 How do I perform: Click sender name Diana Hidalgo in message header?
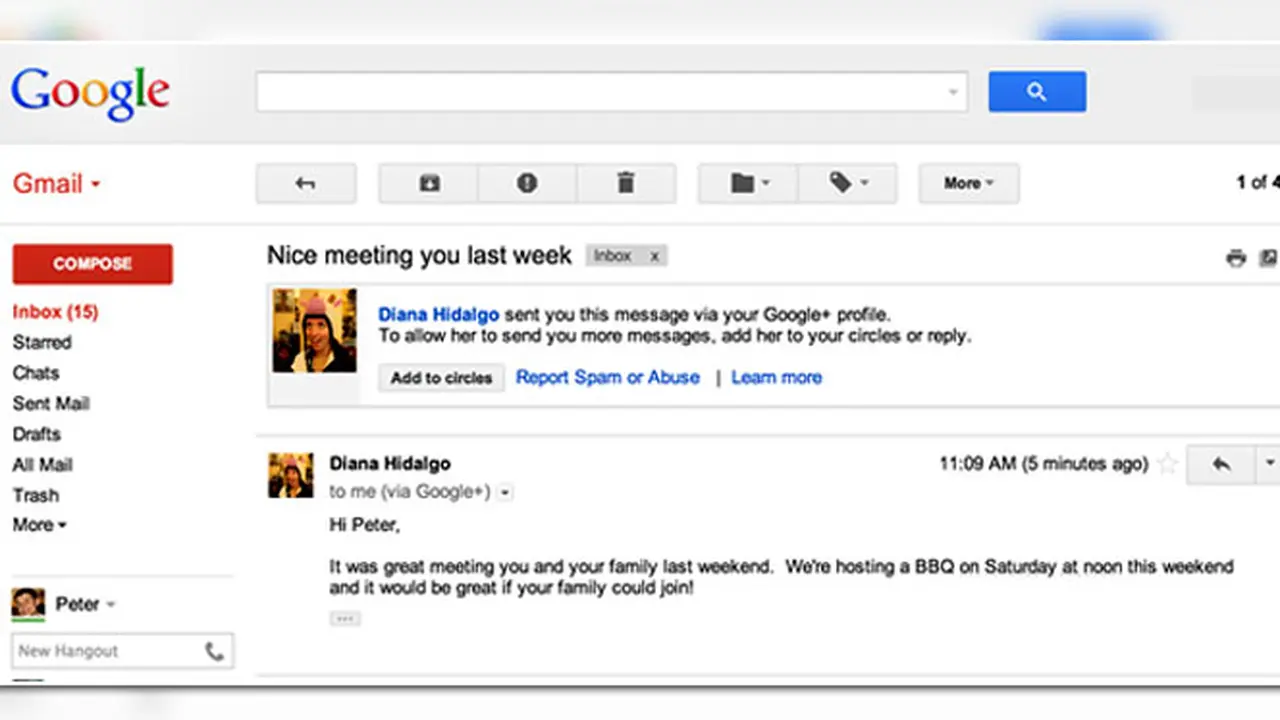(x=390, y=464)
